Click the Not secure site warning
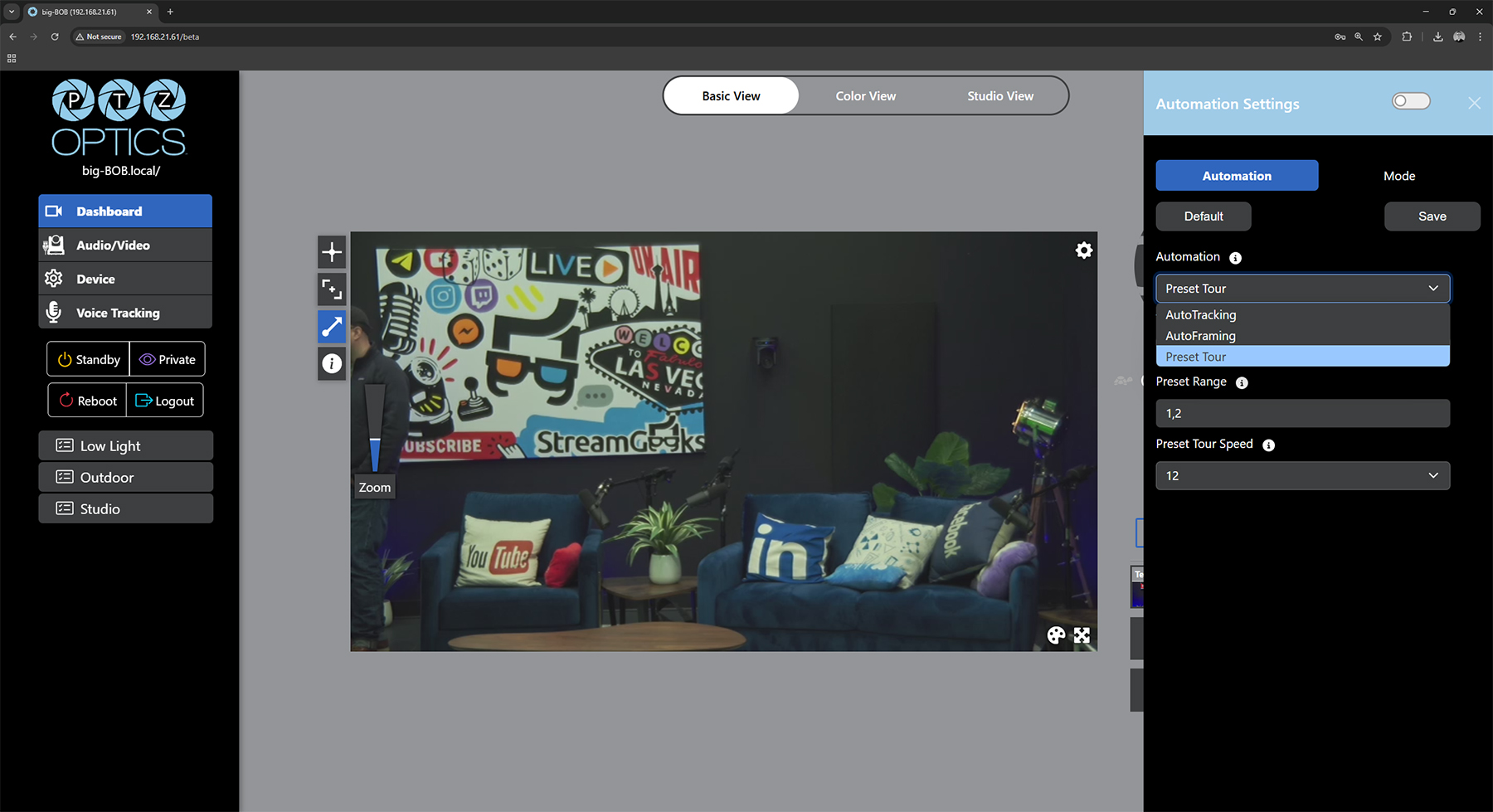 click(99, 36)
